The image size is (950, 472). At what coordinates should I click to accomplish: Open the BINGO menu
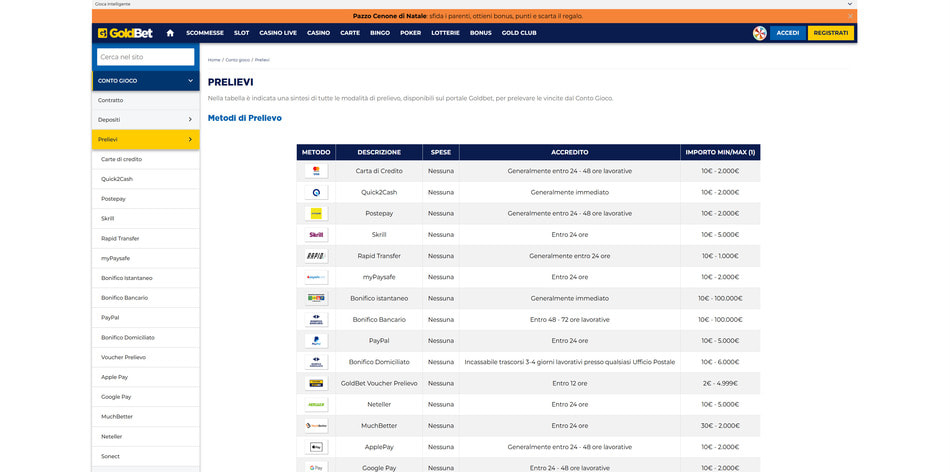click(380, 33)
